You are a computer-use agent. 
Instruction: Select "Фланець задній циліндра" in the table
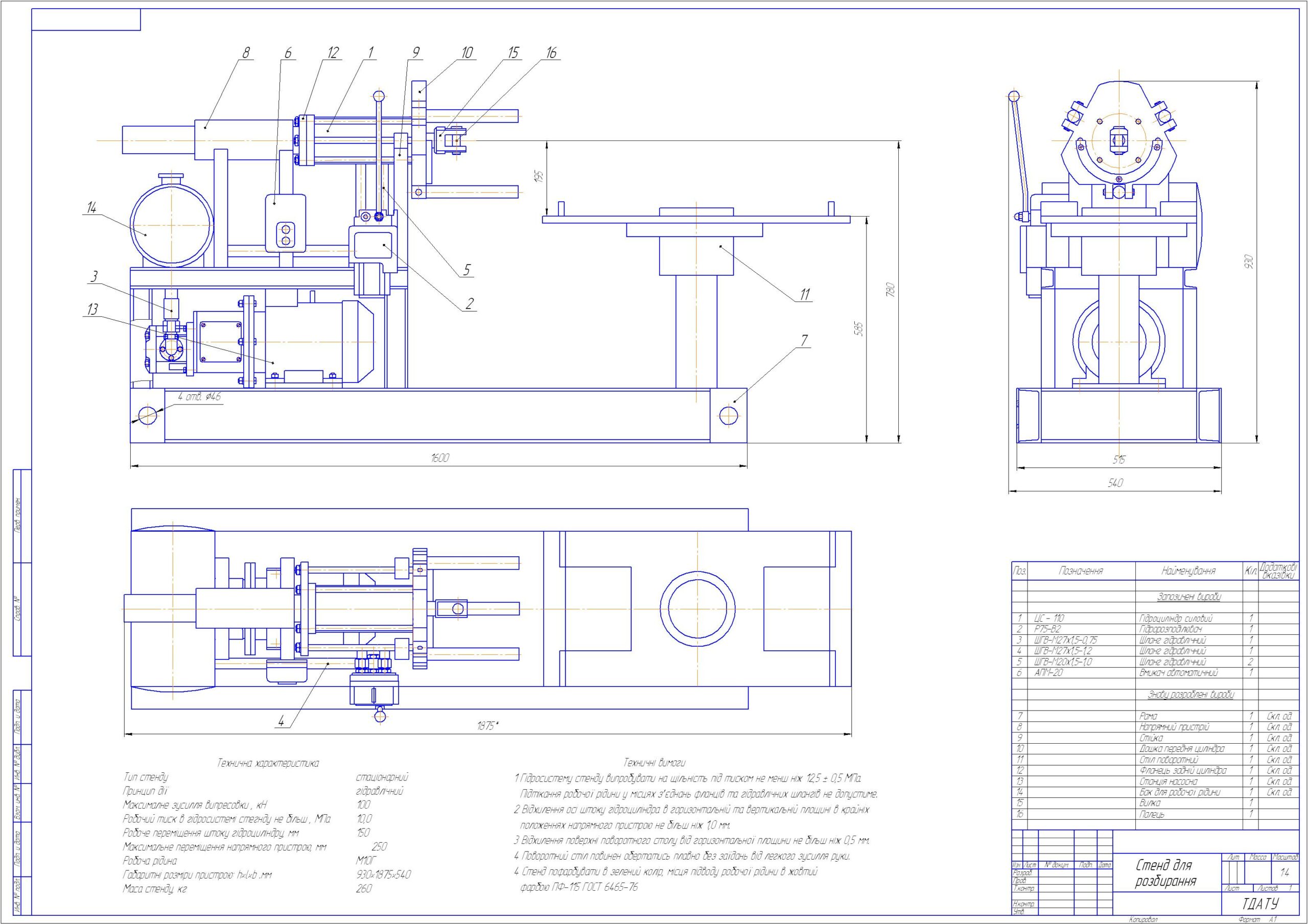1183,770
